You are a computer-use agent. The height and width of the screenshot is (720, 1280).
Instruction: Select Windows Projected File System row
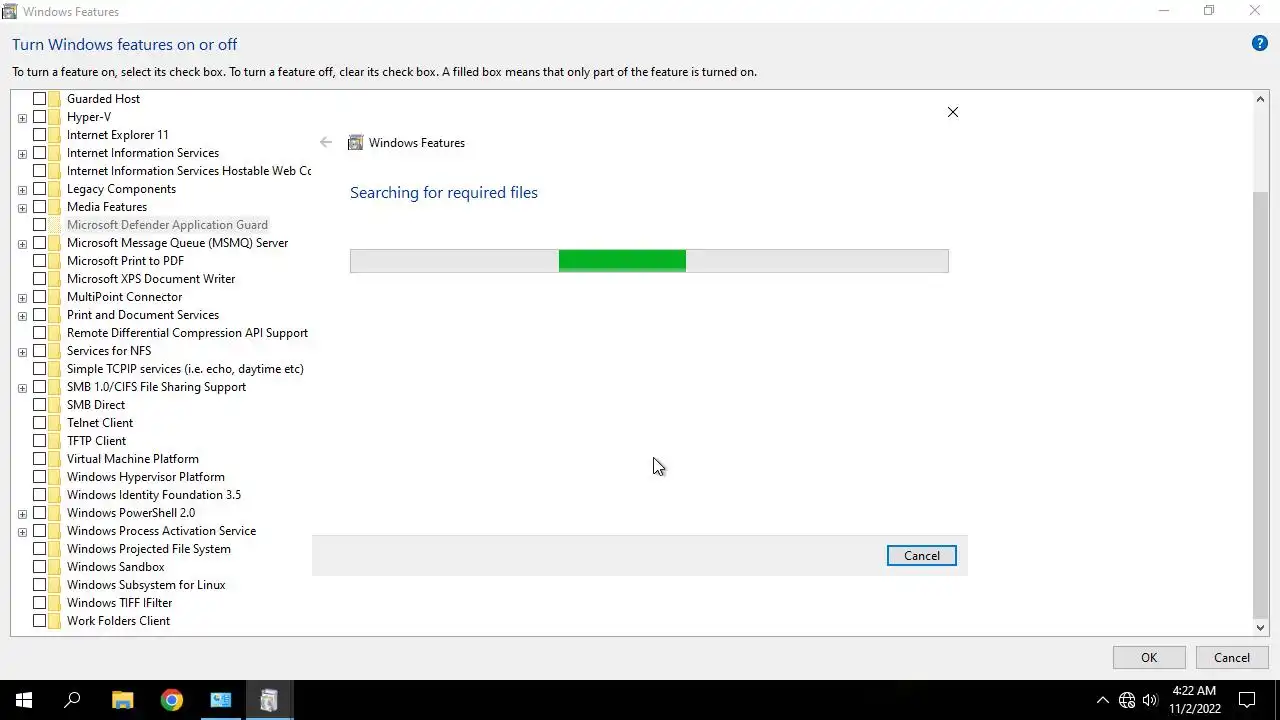point(149,549)
